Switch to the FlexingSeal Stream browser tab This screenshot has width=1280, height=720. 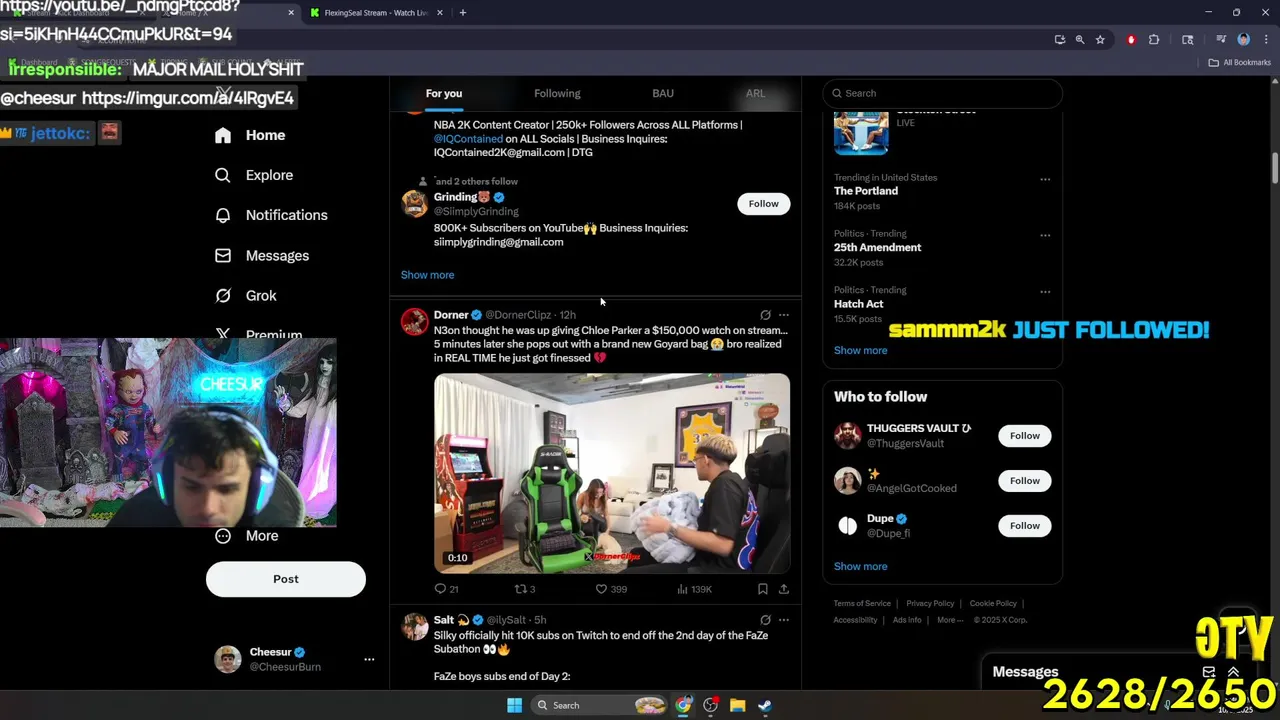(376, 13)
